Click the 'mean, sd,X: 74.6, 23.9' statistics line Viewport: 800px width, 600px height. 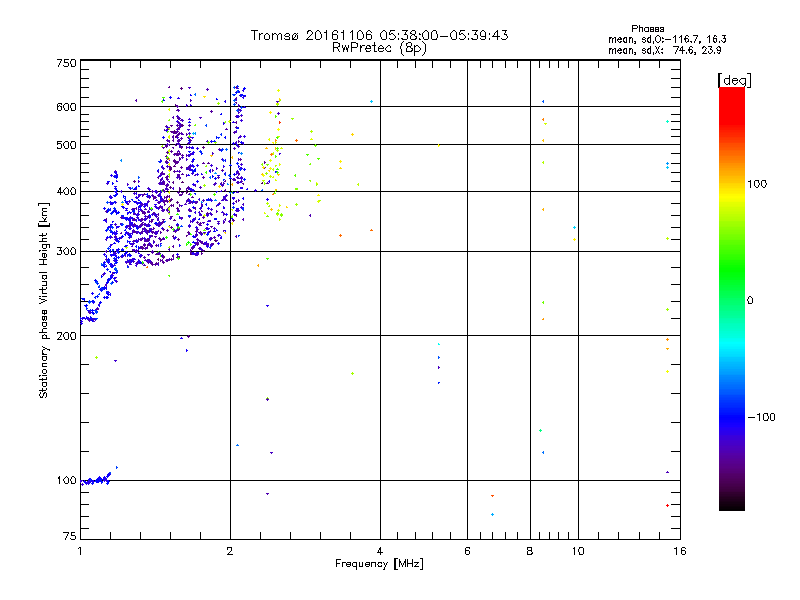tap(664, 50)
